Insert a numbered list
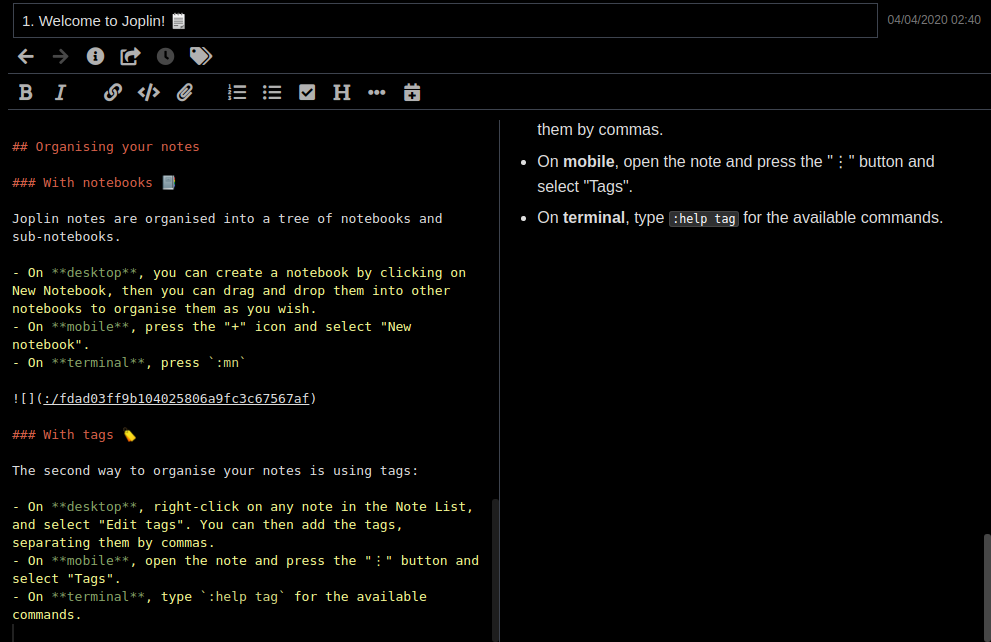 point(237,92)
